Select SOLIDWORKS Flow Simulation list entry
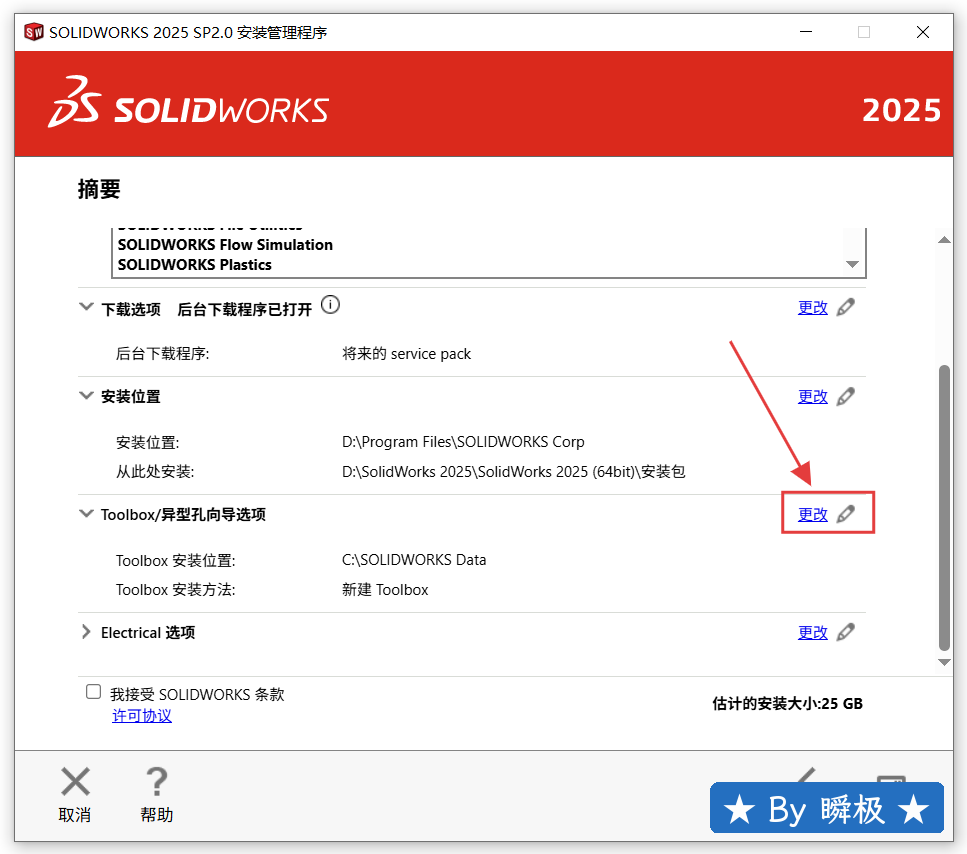967x854 pixels. click(225, 245)
